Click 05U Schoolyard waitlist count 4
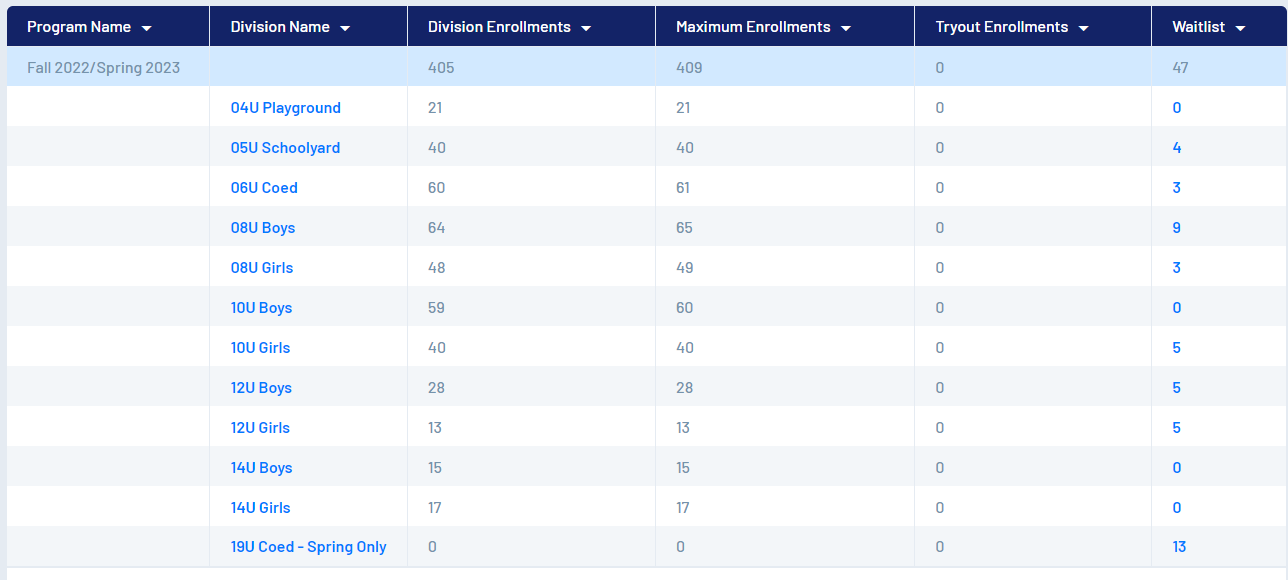 [x=1177, y=148]
